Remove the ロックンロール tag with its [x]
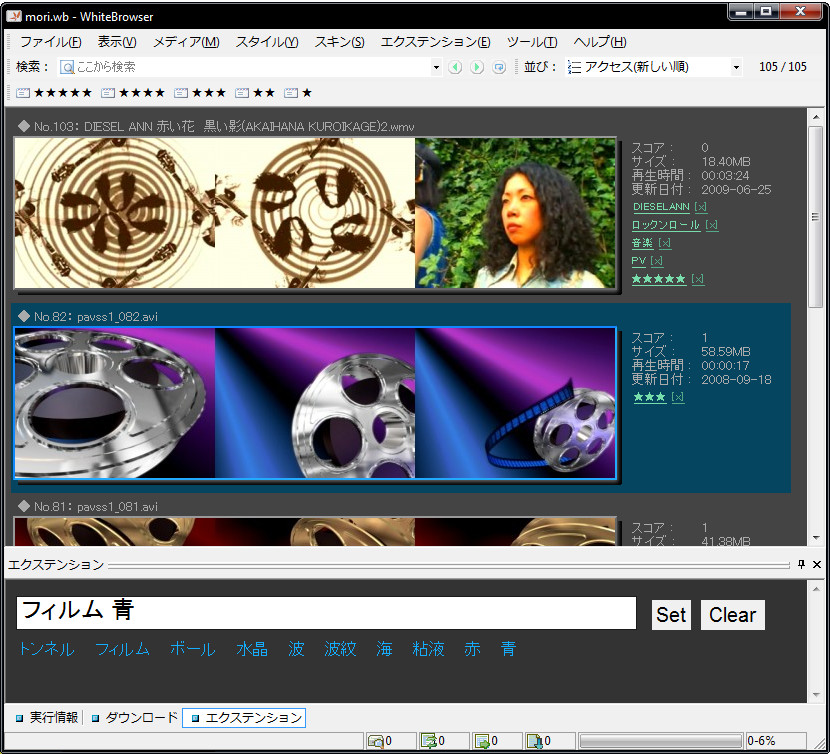The height and width of the screenshot is (754, 830). click(x=712, y=225)
